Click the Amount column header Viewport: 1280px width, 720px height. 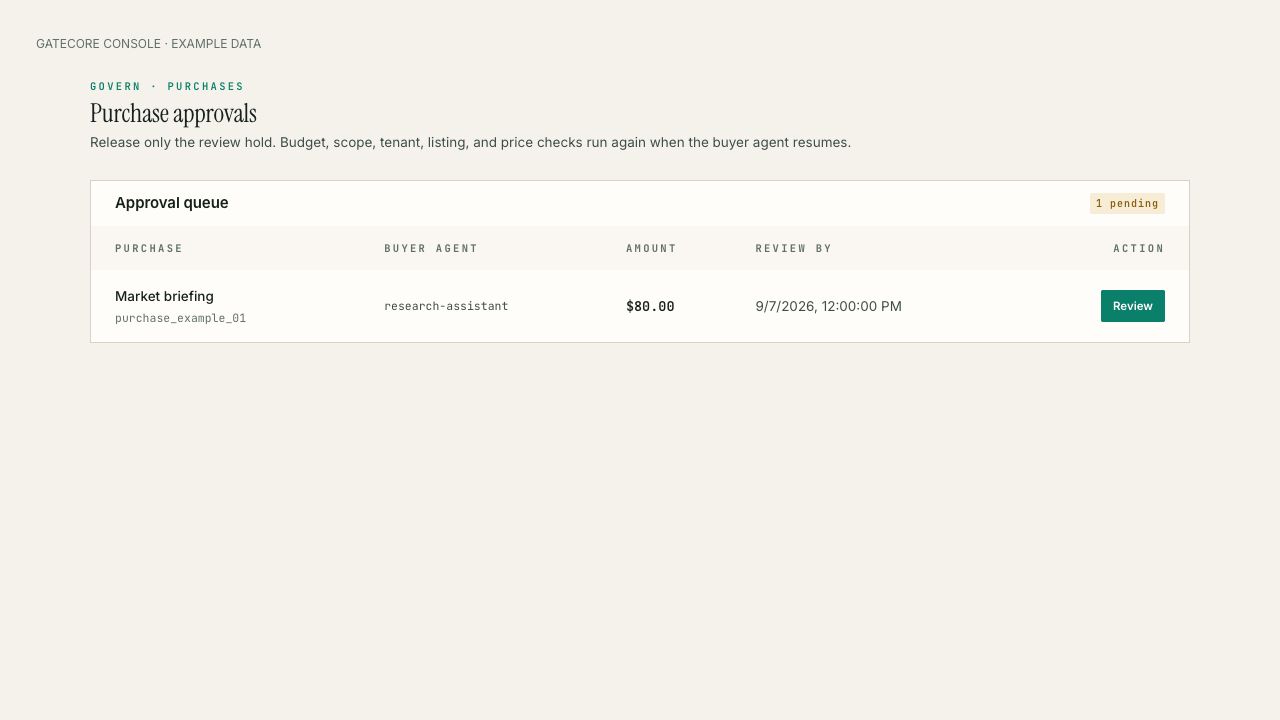651,248
